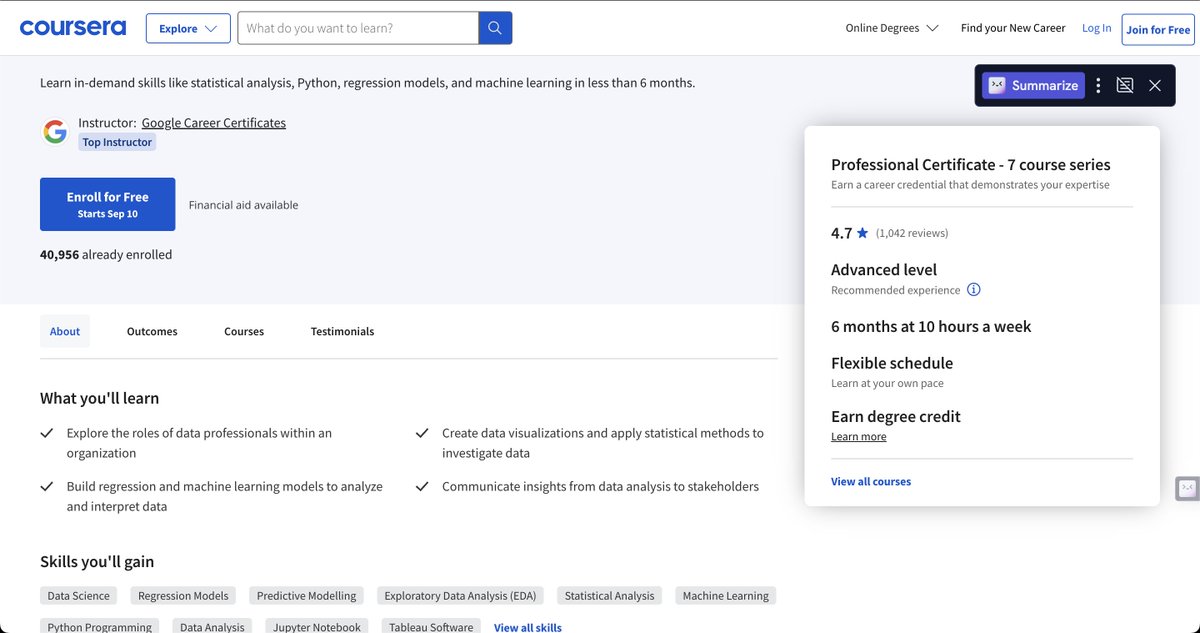The width and height of the screenshot is (1200, 633).
Task: Click View all courses link
Action: click(871, 481)
